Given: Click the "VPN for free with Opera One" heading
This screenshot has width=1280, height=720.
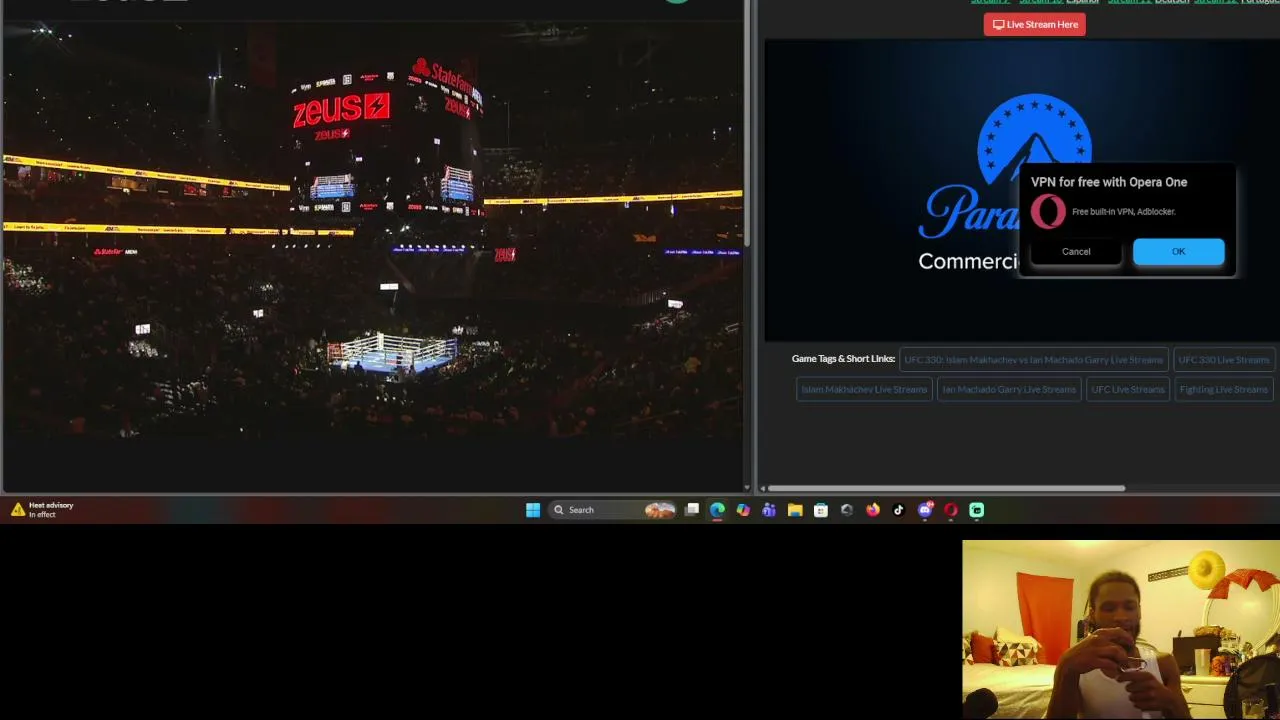Looking at the screenshot, I should pyautogui.click(x=1109, y=182).
